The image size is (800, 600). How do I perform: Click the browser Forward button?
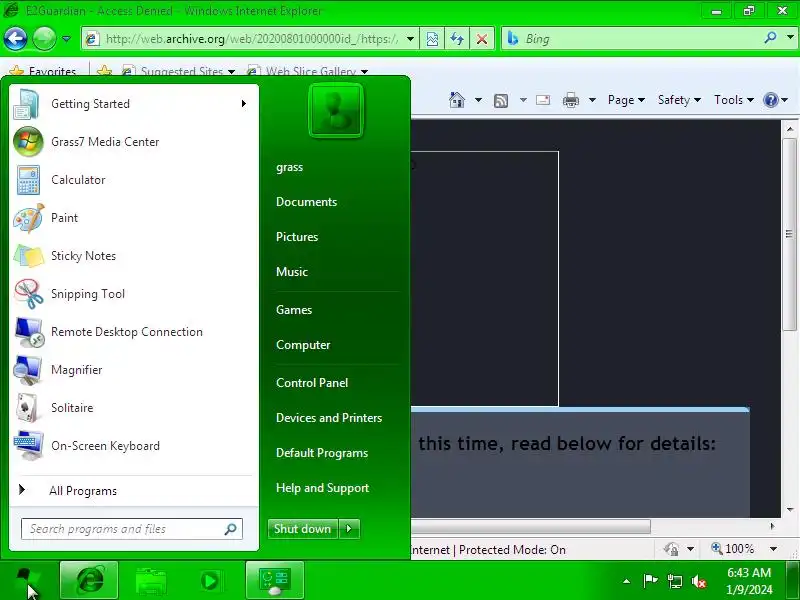pos(44,38)
